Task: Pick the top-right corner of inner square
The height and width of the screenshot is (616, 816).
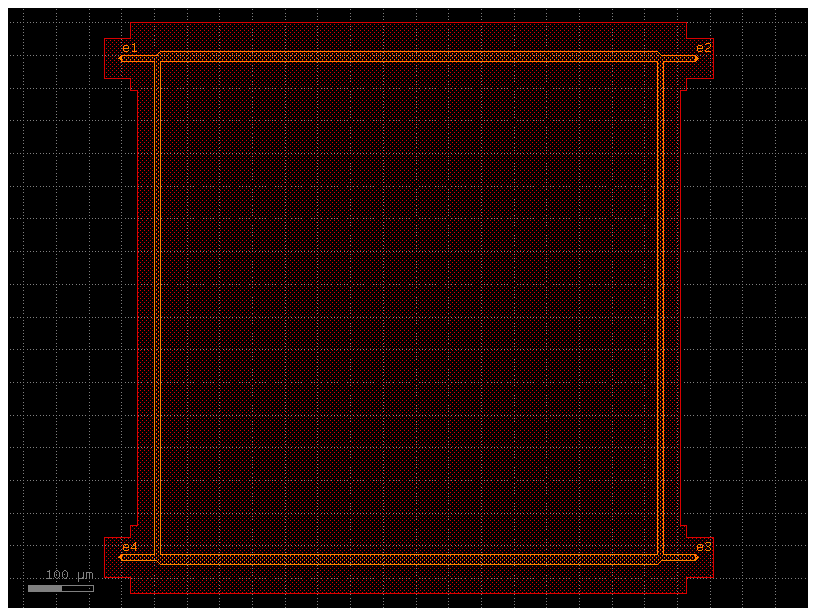Action: (657, 62)
